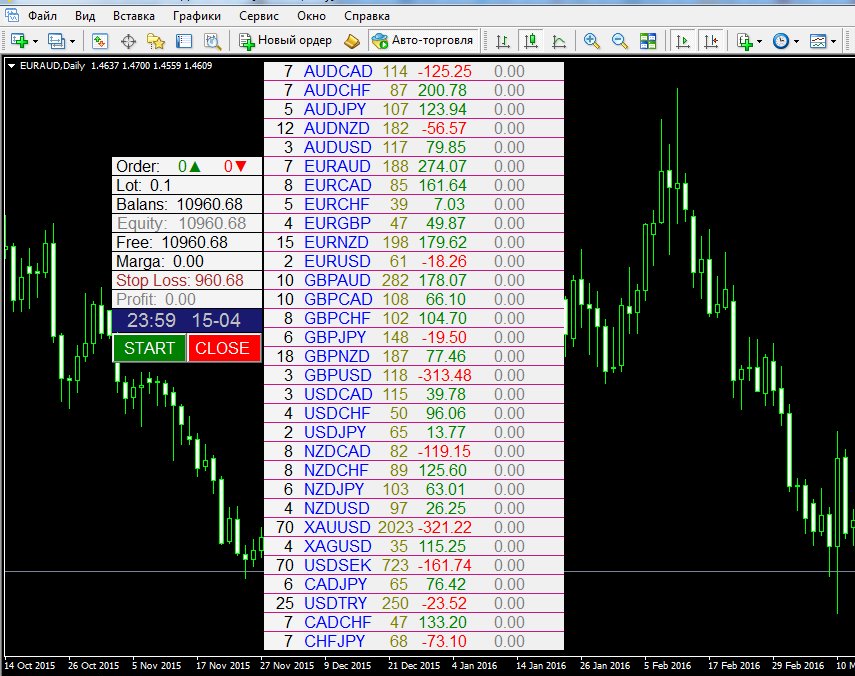This screenshot has width=855, height=676.
Task: Click the Profiles icon
Action: click(x=56, y=41)
